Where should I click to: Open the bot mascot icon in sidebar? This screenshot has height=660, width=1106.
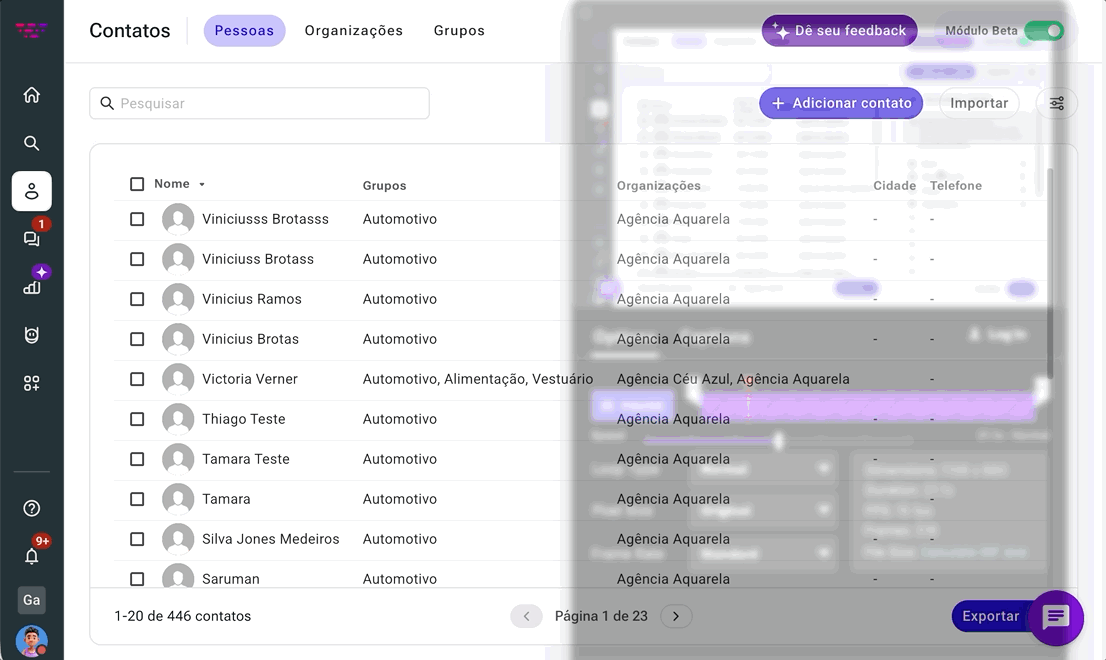click(x=32, y=335)
